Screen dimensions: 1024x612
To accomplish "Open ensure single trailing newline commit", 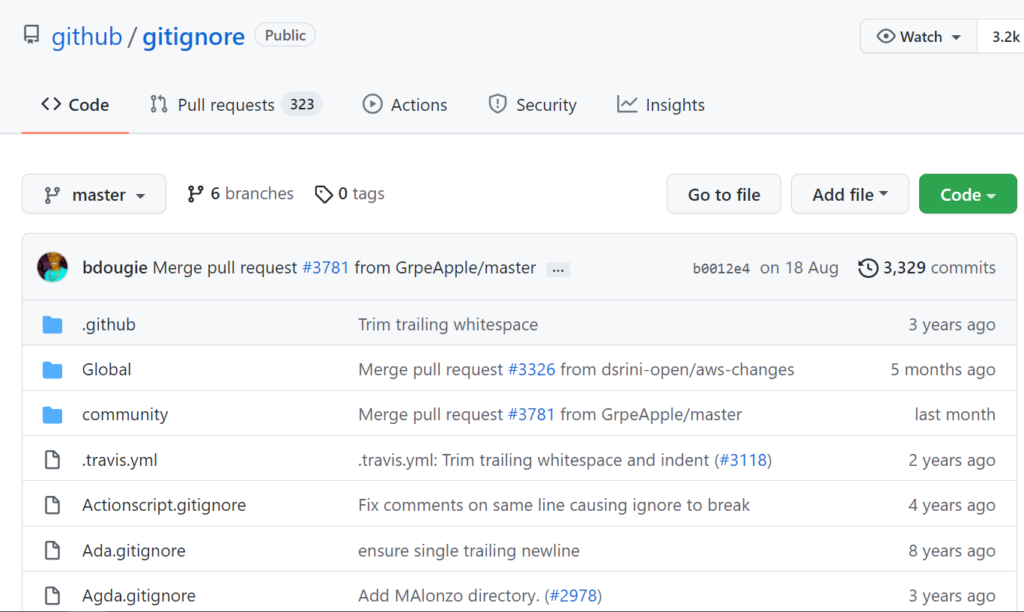I will tap(468, 551).
